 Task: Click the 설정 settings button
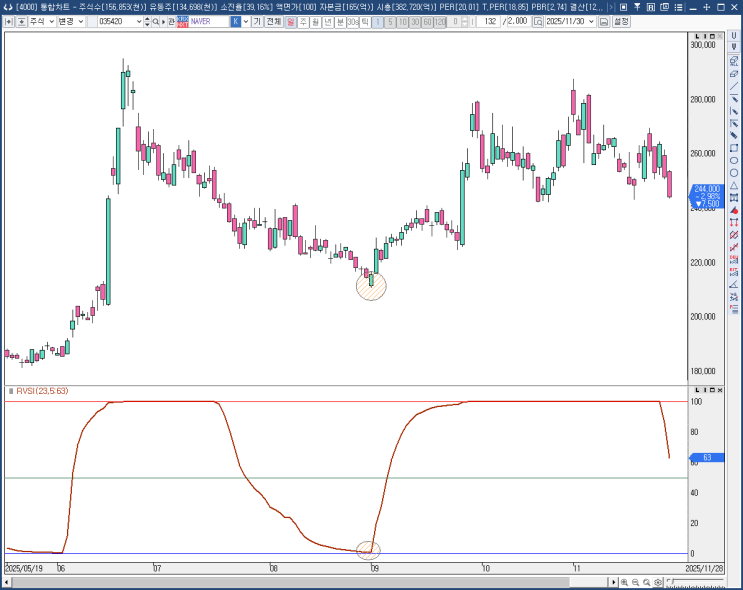point(621,22)
